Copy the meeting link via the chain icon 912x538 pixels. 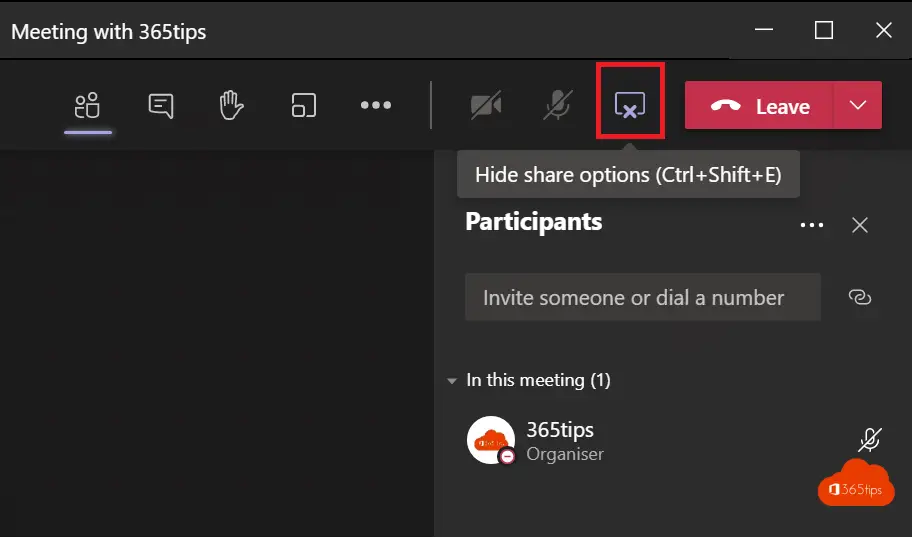860,297
